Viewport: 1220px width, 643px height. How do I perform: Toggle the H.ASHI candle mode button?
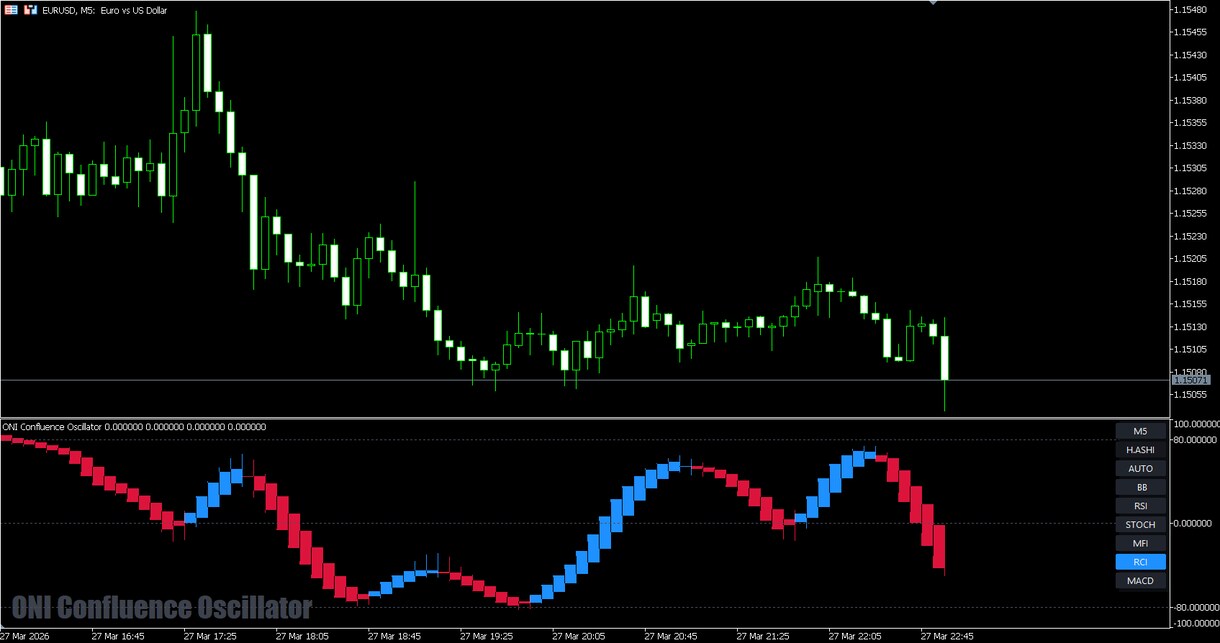pos(1140,450)
